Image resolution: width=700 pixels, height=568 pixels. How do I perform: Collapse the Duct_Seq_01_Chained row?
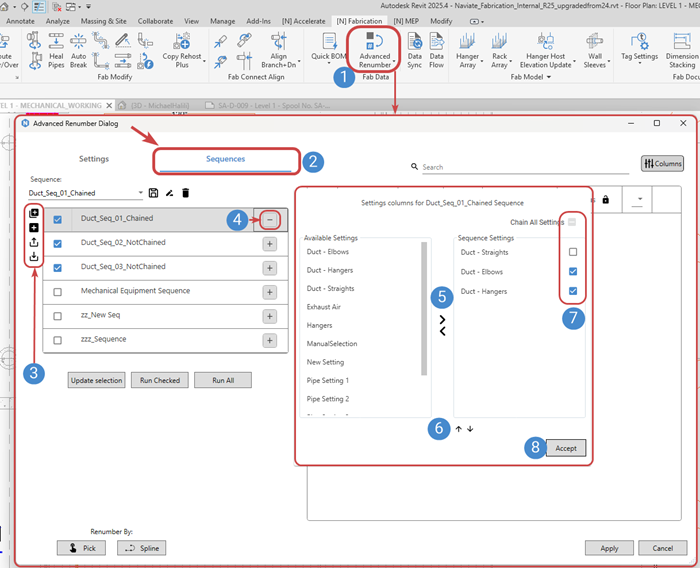270,219
